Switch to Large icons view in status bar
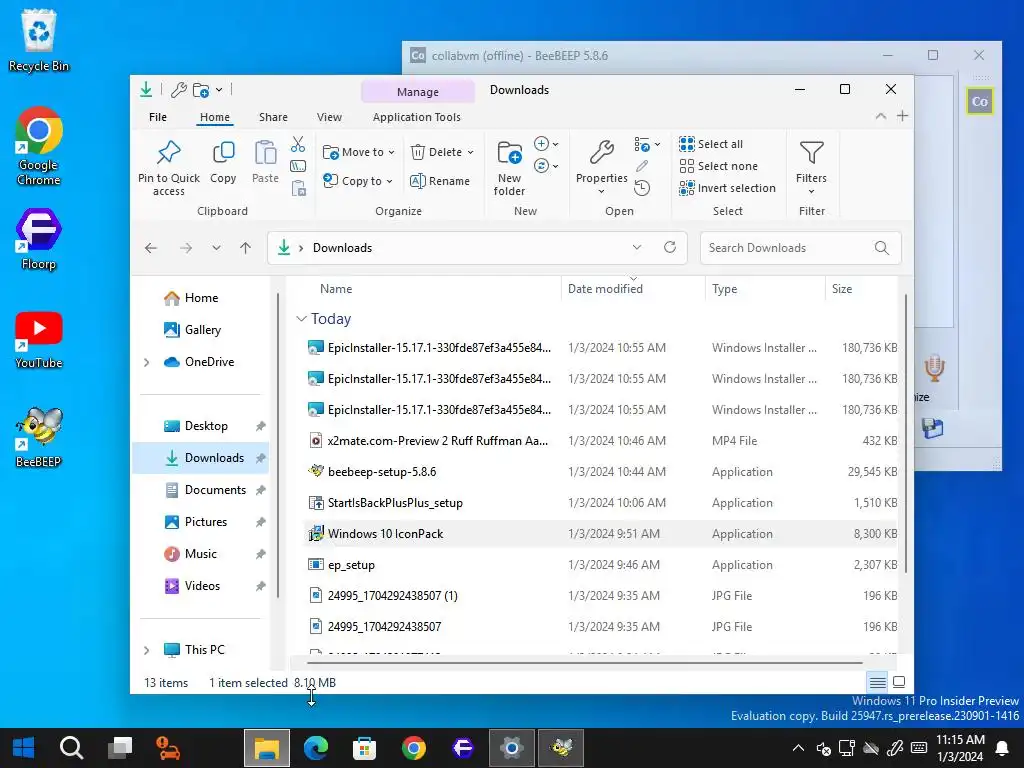Viewport: 1024px width, 768px height. (899, 682)
